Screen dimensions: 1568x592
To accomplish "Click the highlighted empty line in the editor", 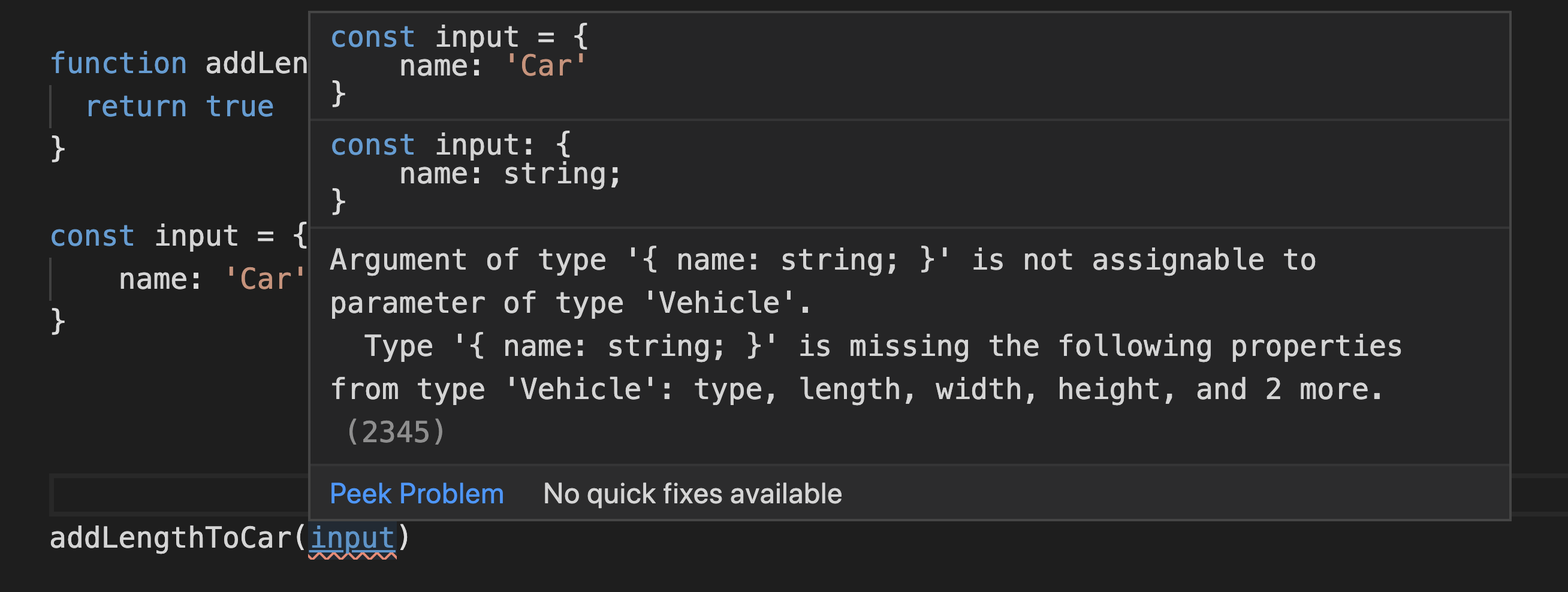I will (x=180, y=495).
